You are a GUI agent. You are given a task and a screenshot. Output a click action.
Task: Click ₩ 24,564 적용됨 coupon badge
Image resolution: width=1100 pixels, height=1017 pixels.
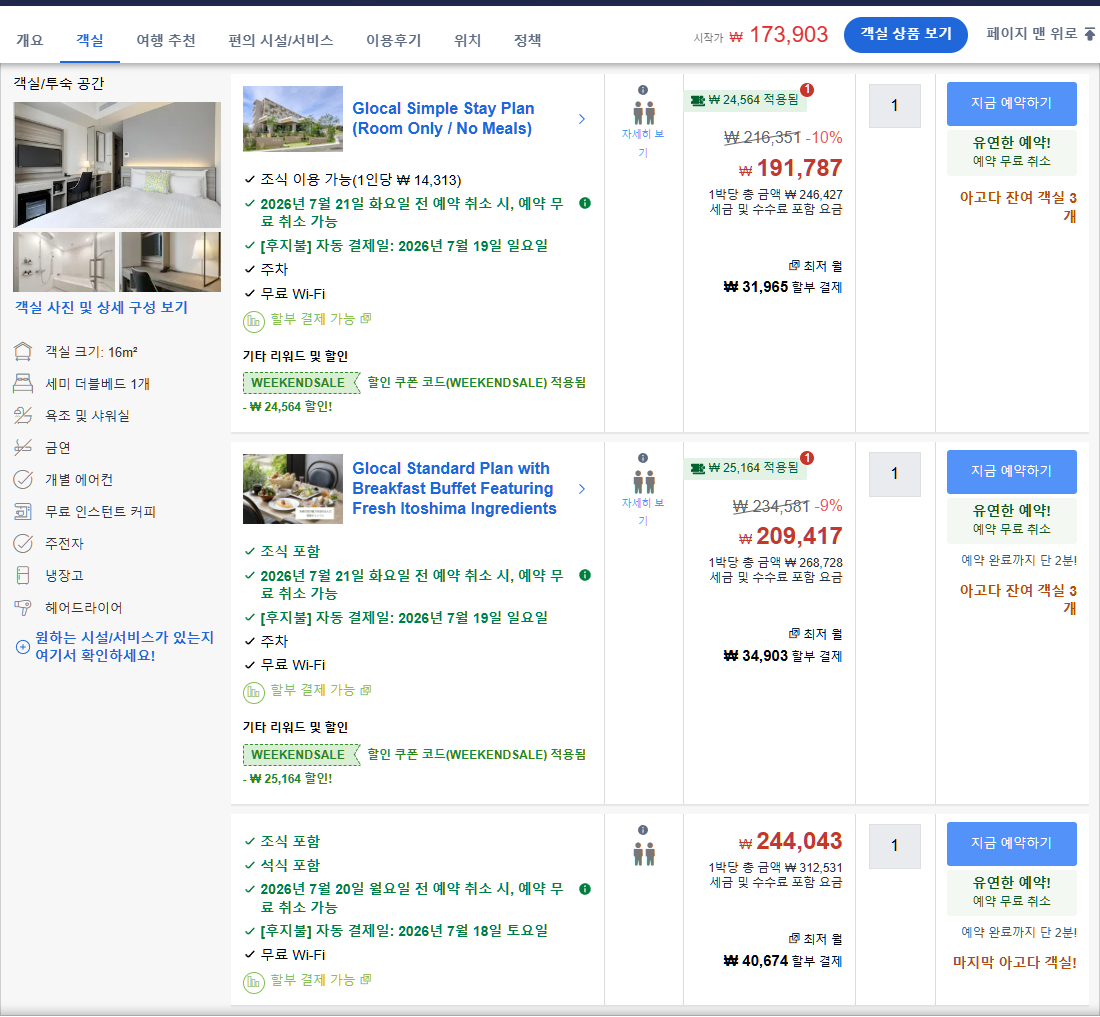[x=744, y=100]
